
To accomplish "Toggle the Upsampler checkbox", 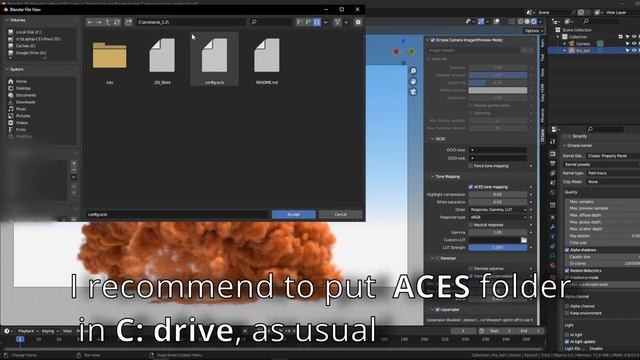I will point(438,310).
